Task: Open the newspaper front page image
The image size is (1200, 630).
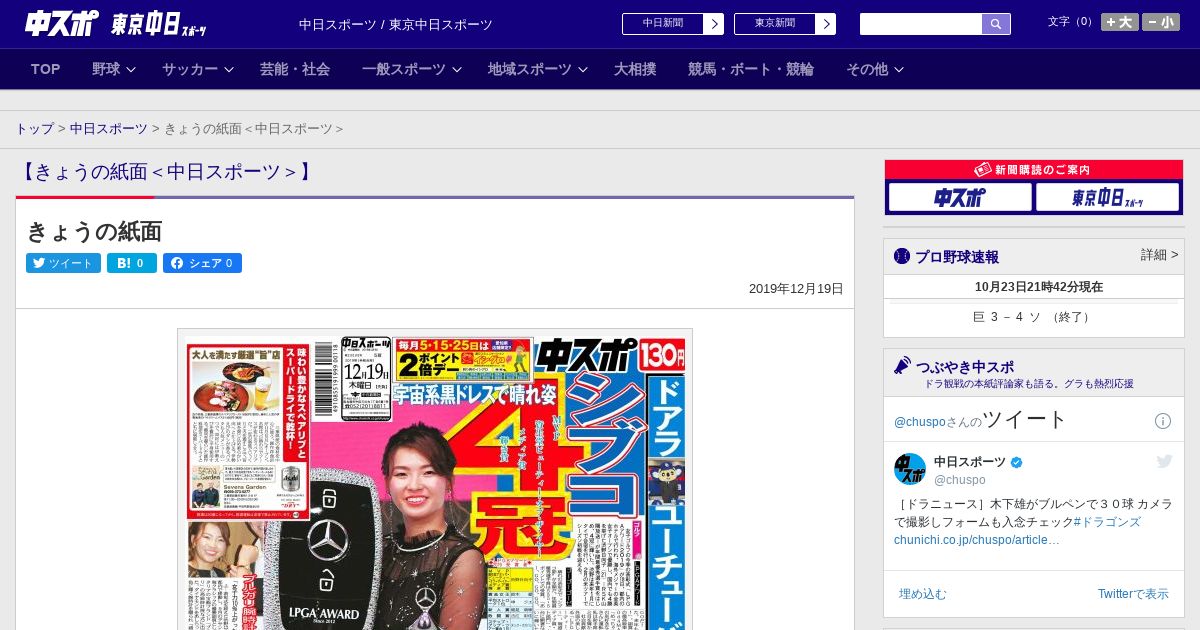Action: [435, 479]
